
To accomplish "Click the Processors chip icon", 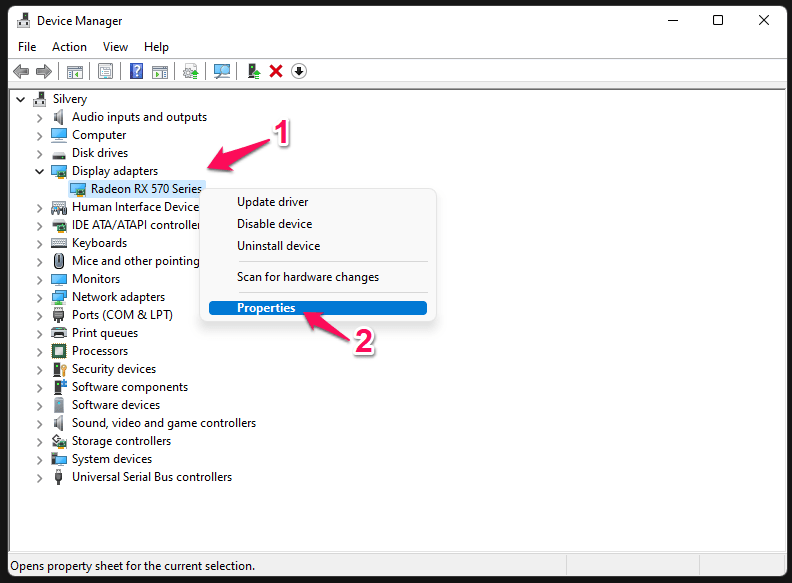I will click(x=59, y=351).
